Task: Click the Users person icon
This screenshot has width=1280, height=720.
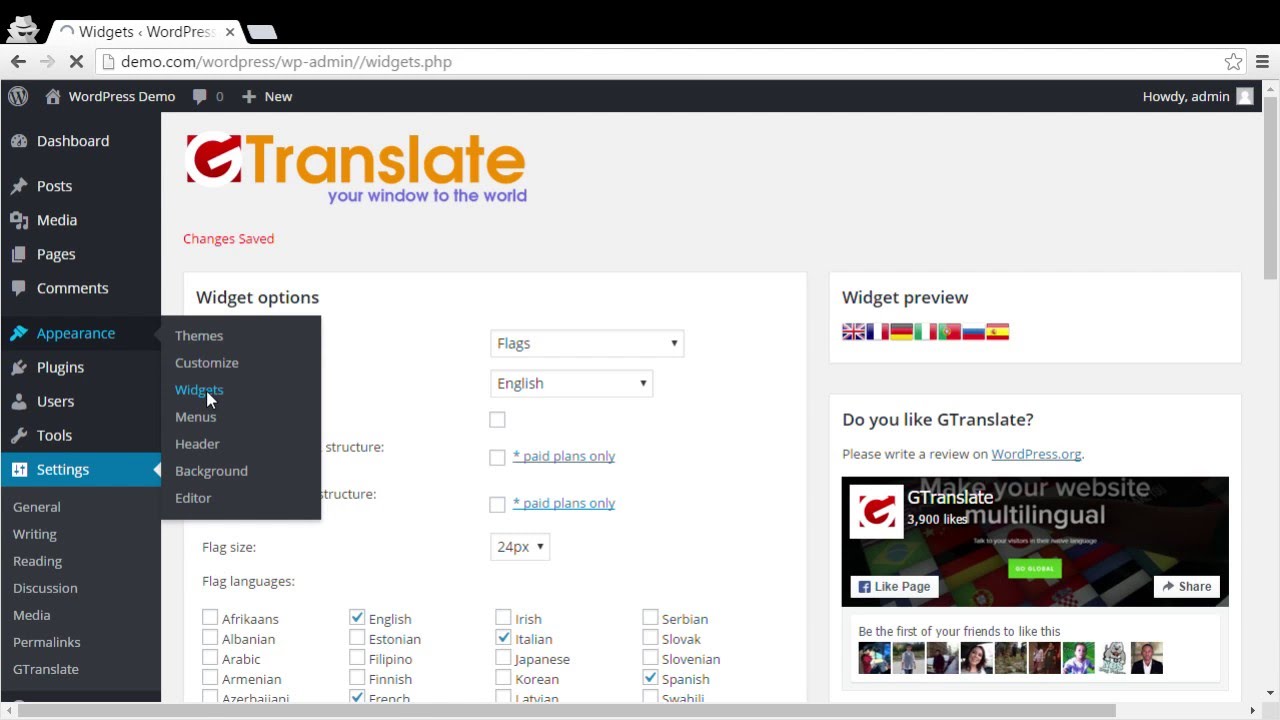Action: pyautogui.click(x=19, y=401)
